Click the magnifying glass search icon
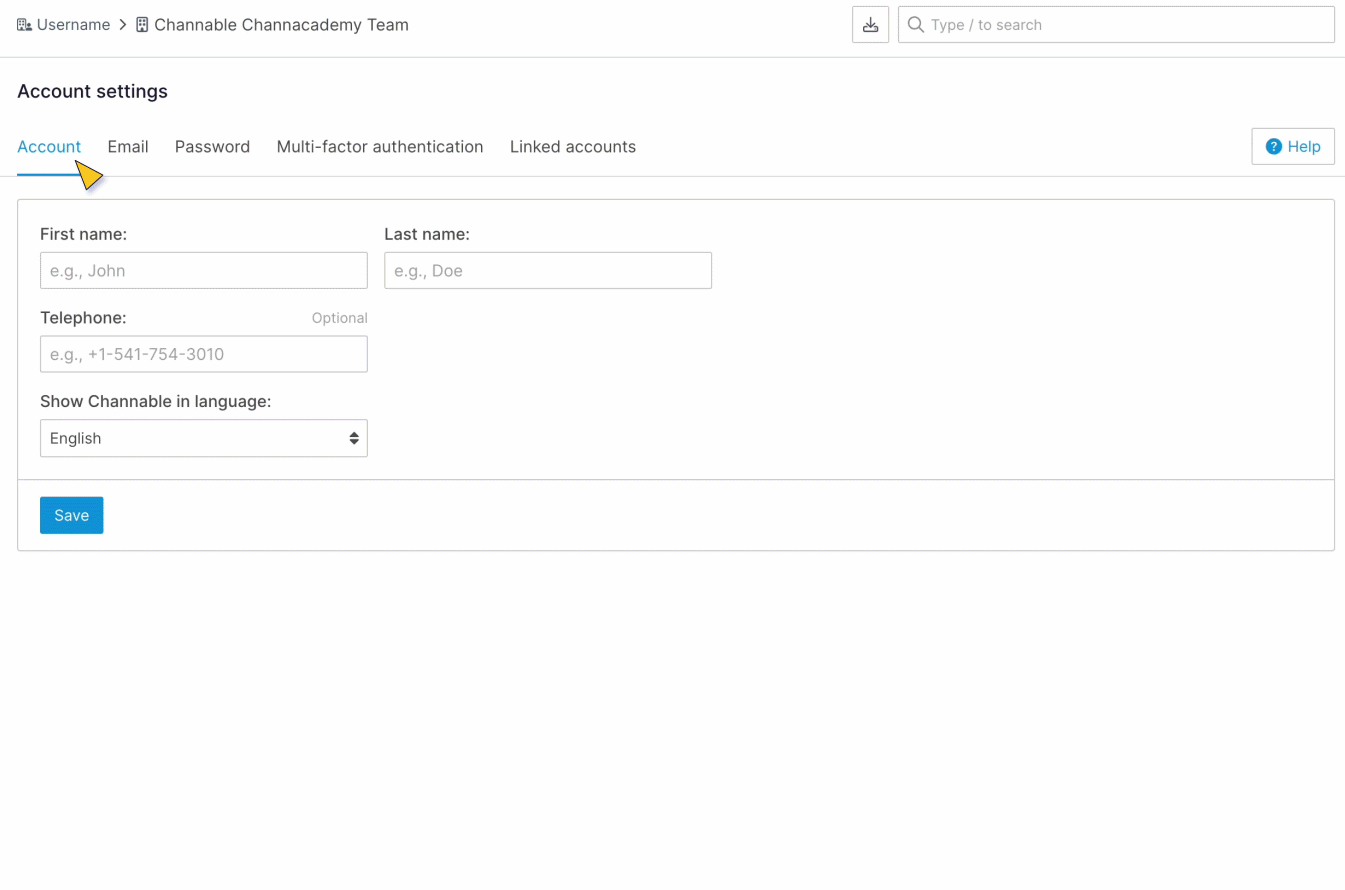Viewport: 1345px width, 890px height. (915, 25)
